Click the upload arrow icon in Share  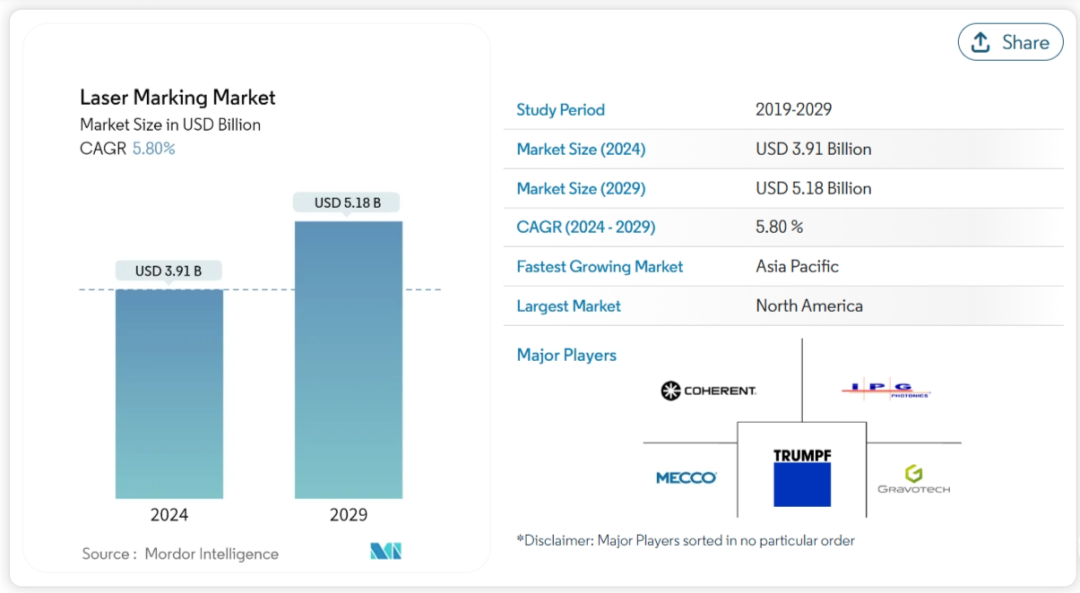980,42
